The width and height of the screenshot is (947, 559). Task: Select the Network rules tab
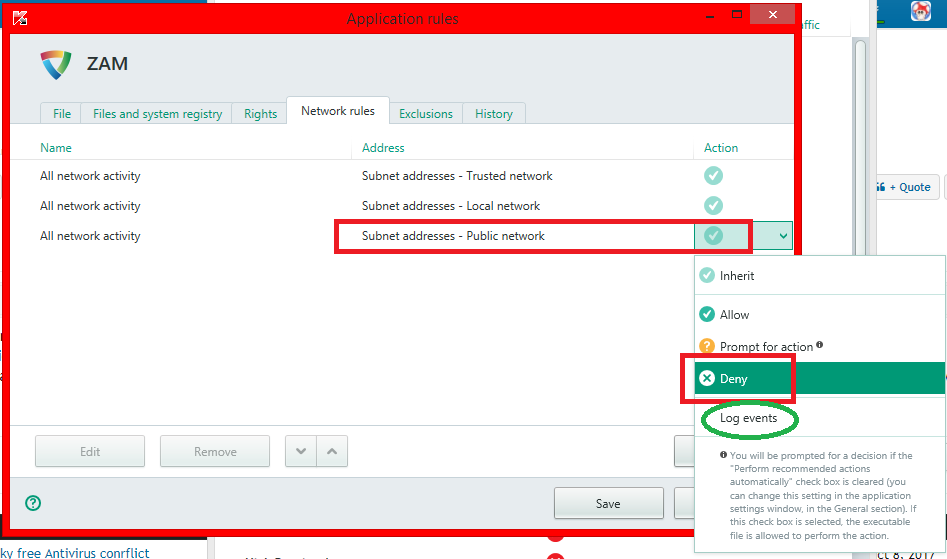click(x=338, y=111)
